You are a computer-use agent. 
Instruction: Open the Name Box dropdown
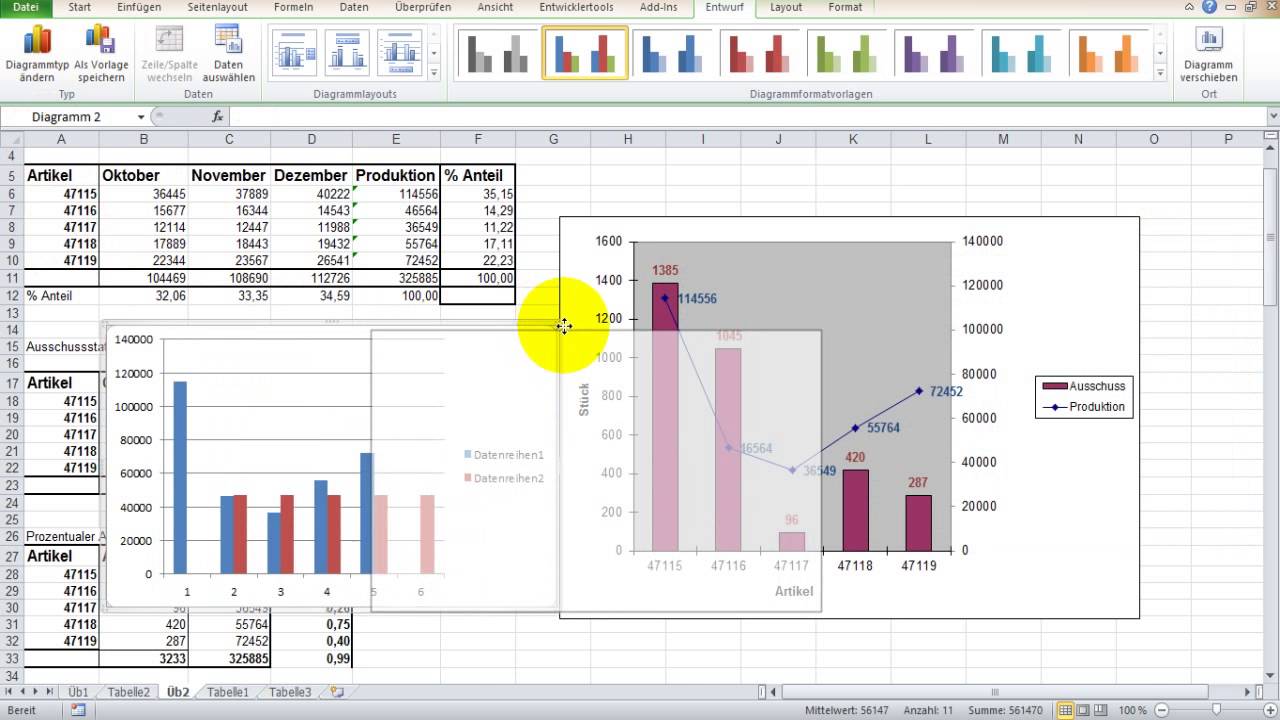coord(141,117)
